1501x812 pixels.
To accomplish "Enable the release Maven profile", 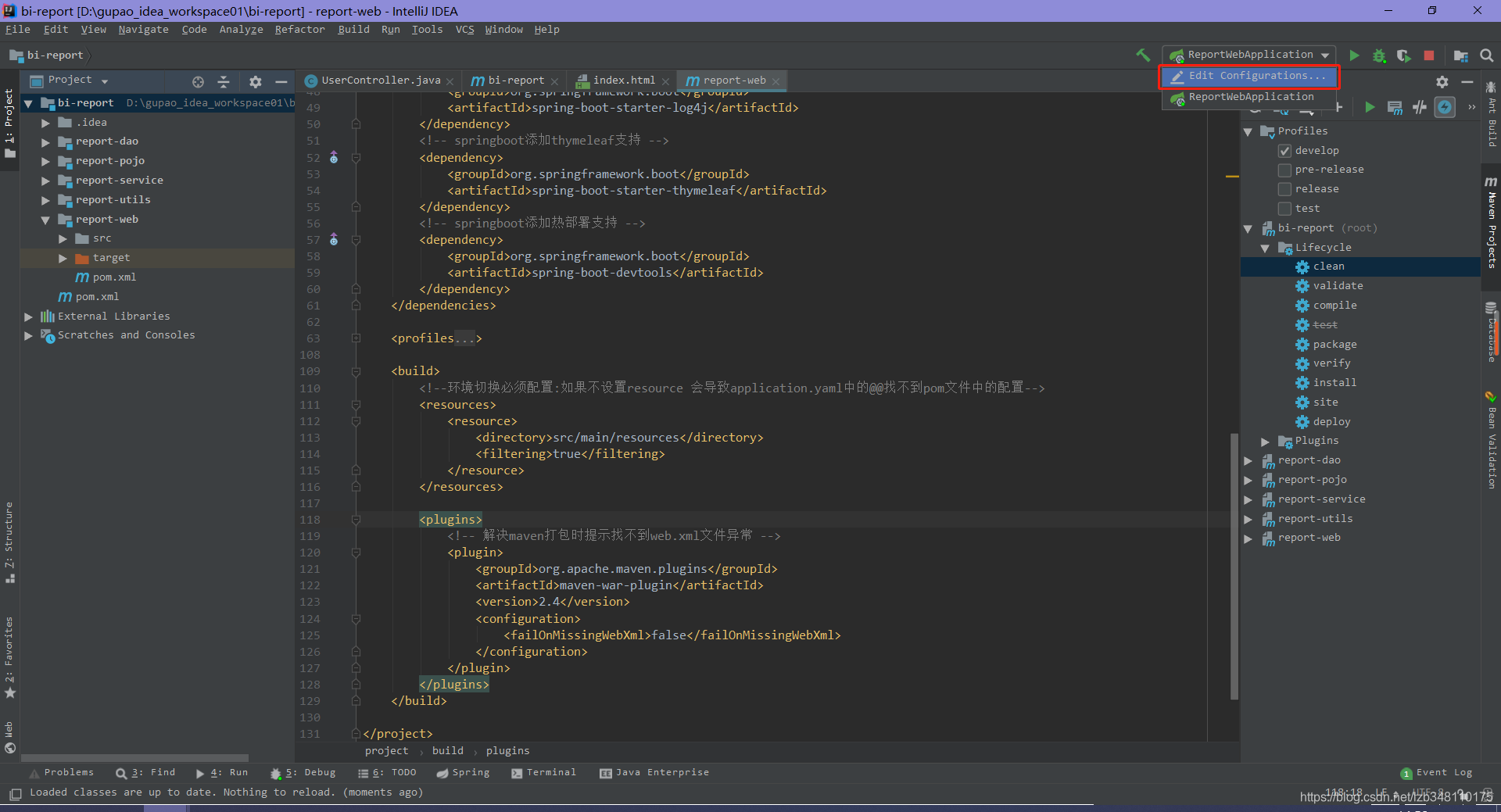I will click(1284, 189).
